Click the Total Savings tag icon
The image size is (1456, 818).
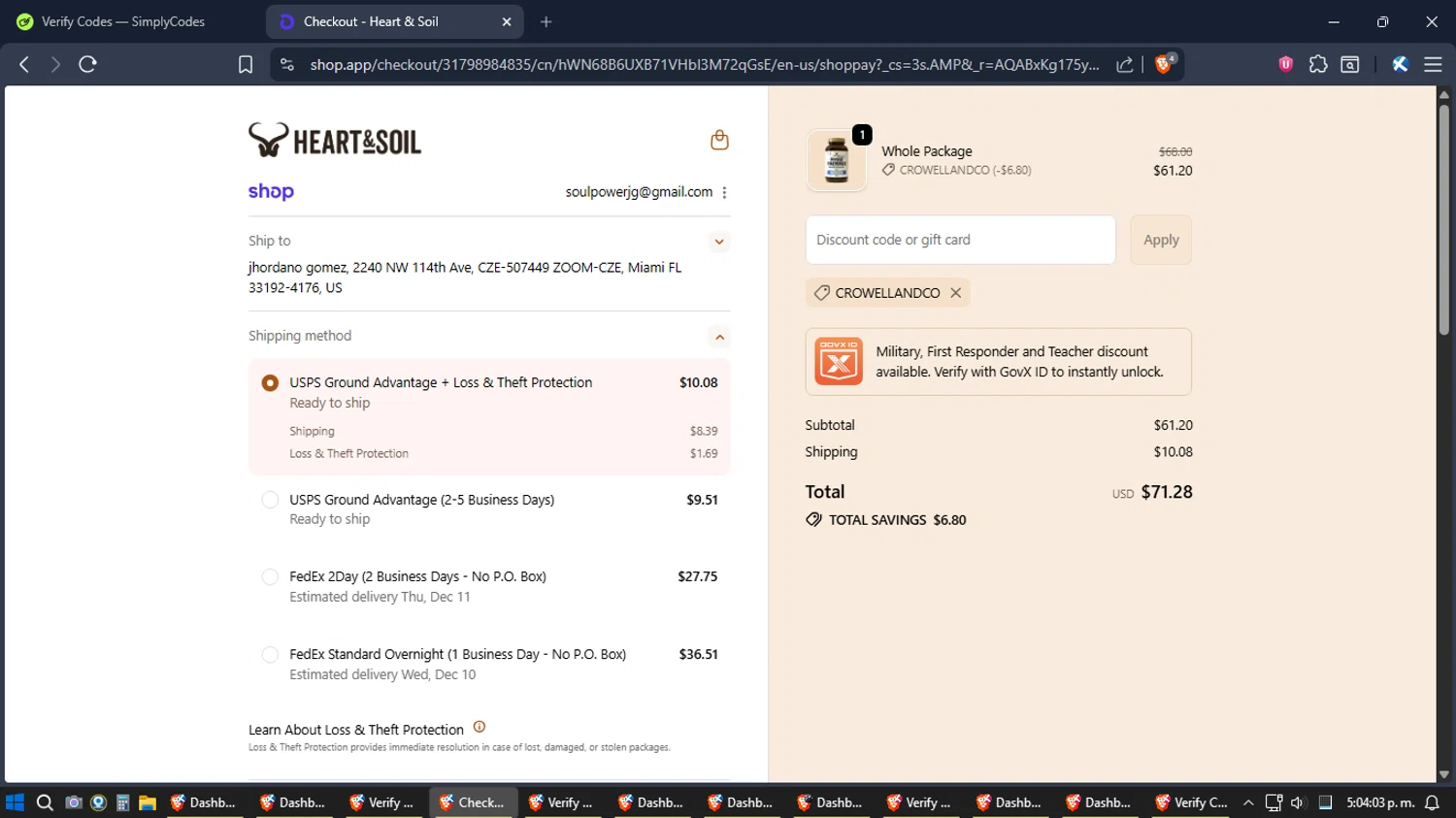[x=813, y=520]
